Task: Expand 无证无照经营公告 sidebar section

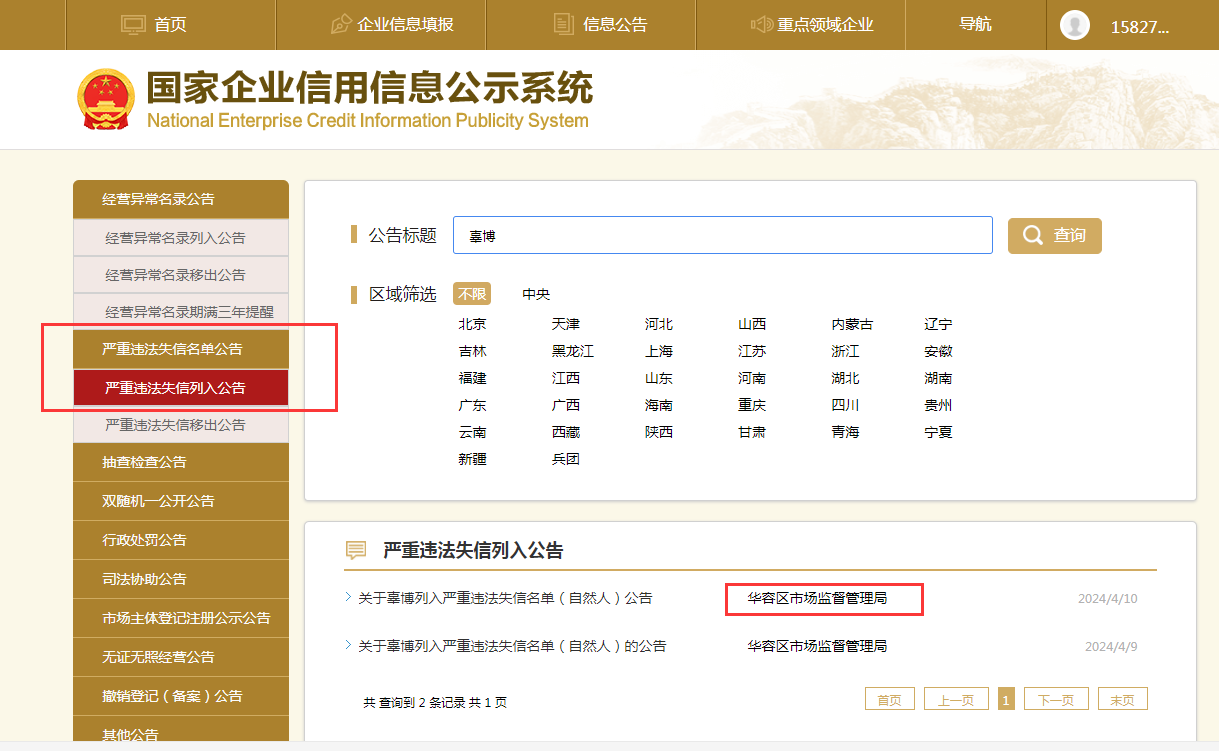Action: 181,657
